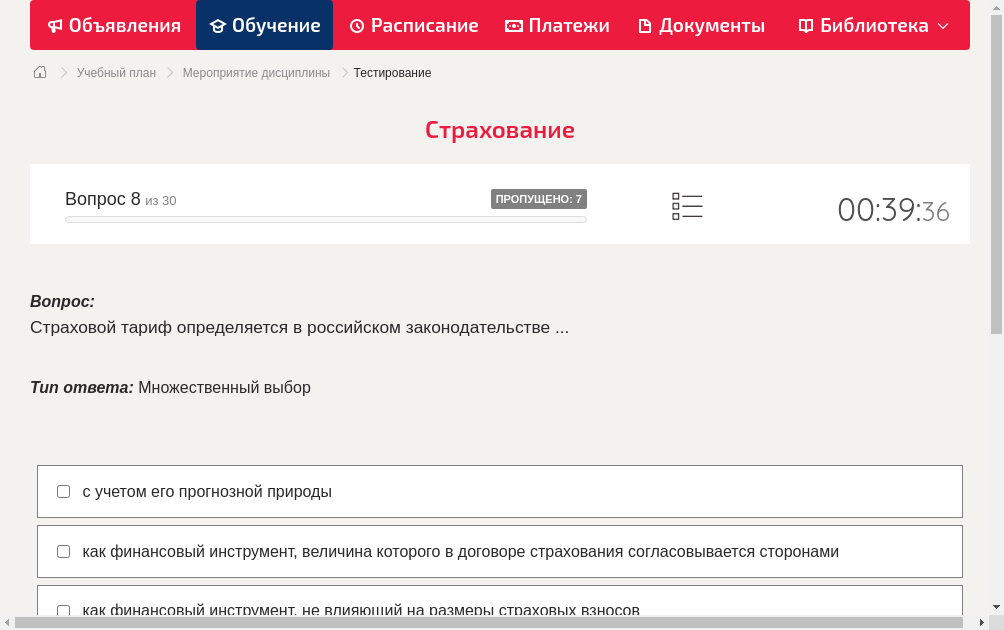Select the graduation cap icon on Обучение tab
This screenshot has width=1004, height=630.
(221, 25)
